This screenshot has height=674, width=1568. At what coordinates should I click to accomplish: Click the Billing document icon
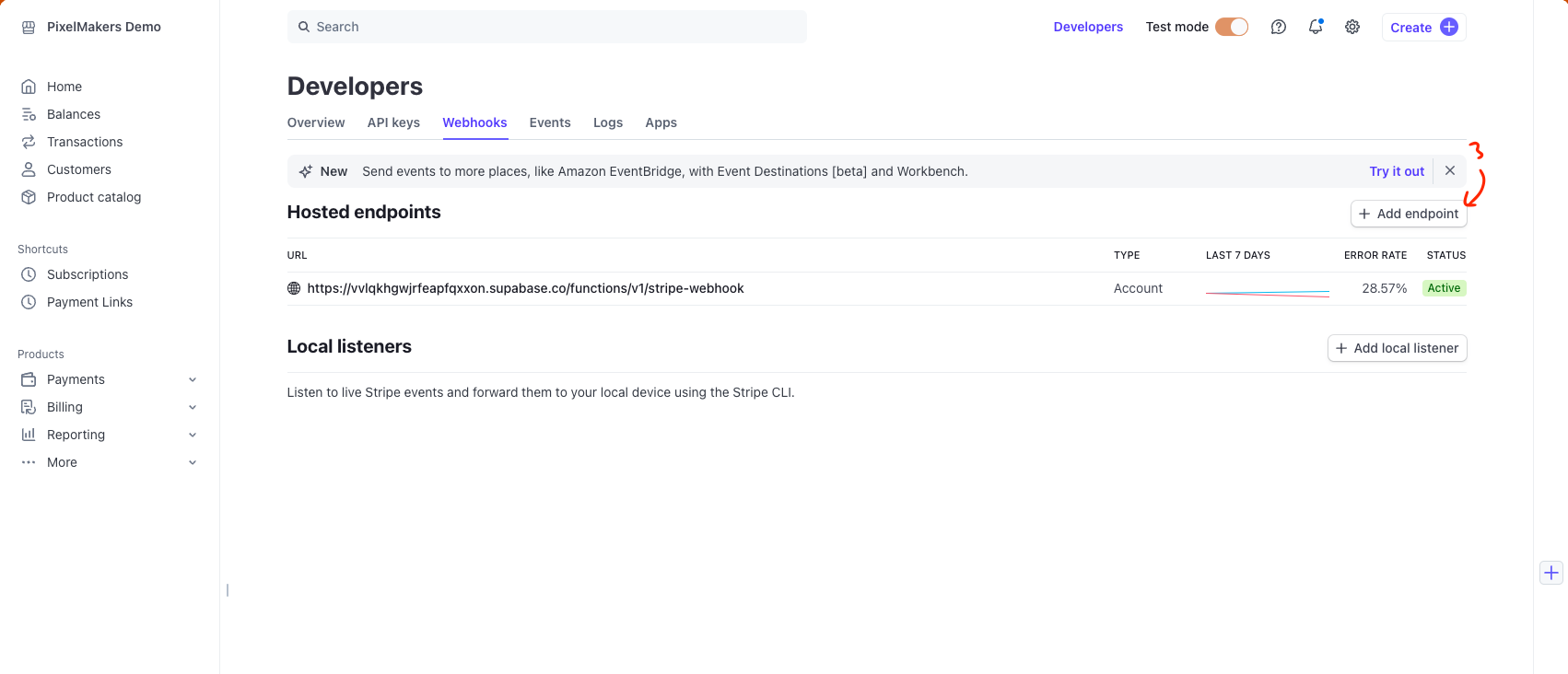click(x=29, y=407)
